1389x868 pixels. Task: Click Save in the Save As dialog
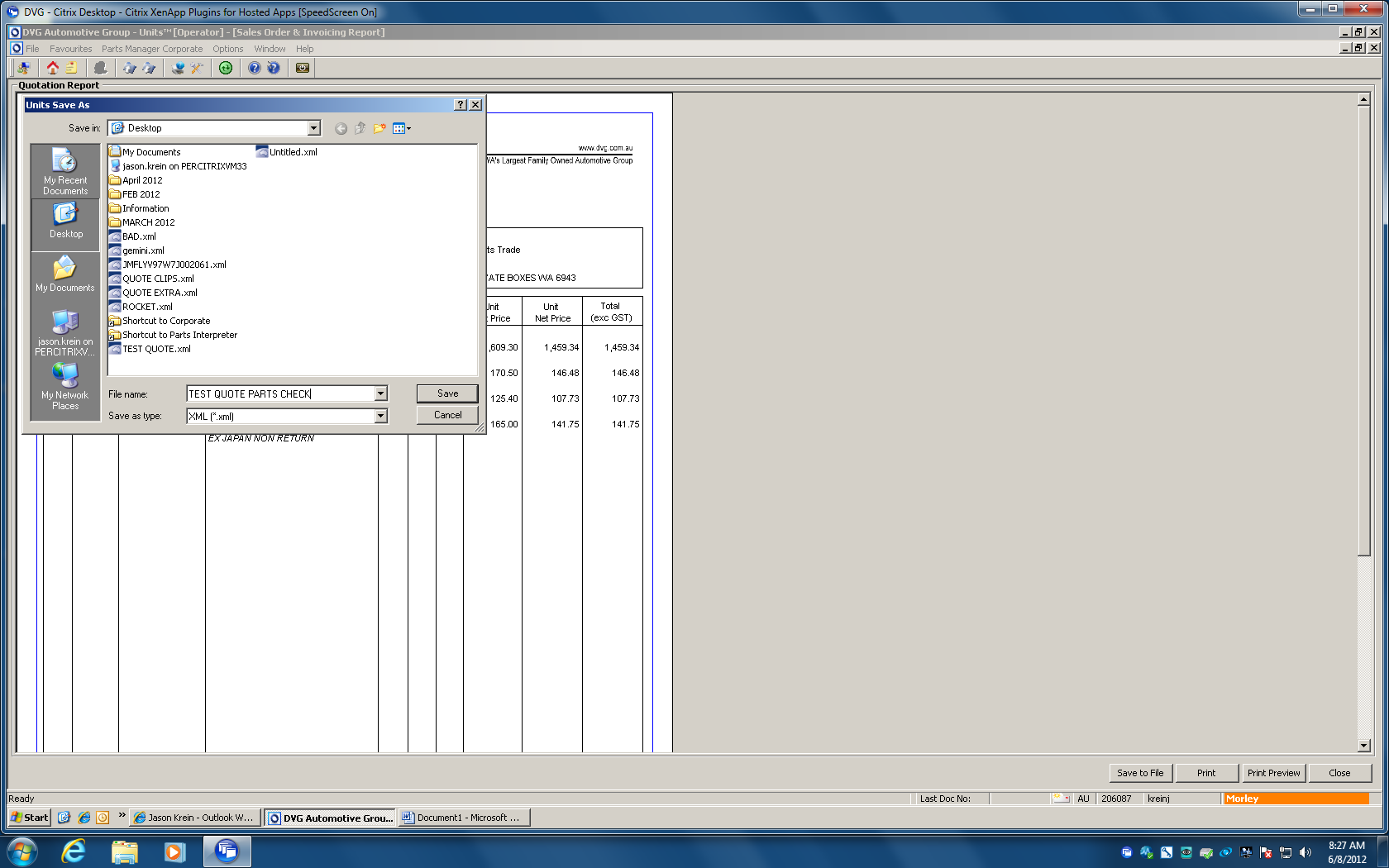click(447, 393)
